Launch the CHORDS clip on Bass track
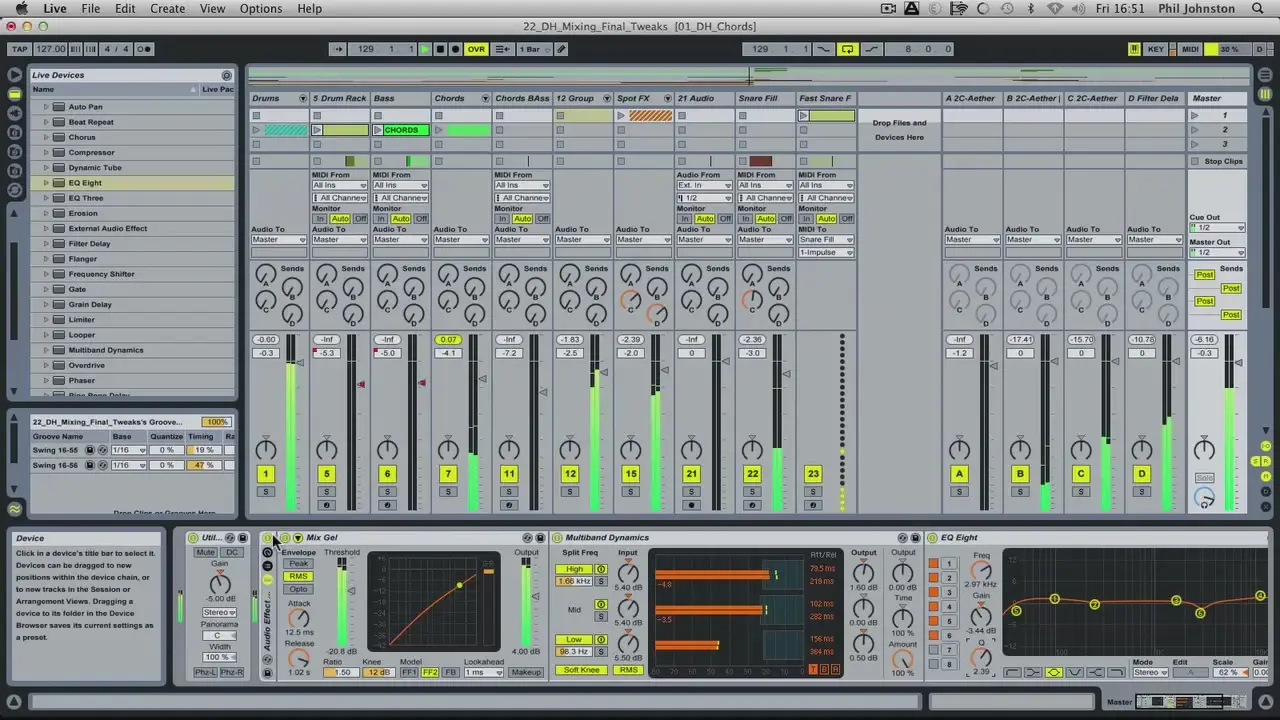The height and width of the screenshot is (720, 1280). point(378,130)
